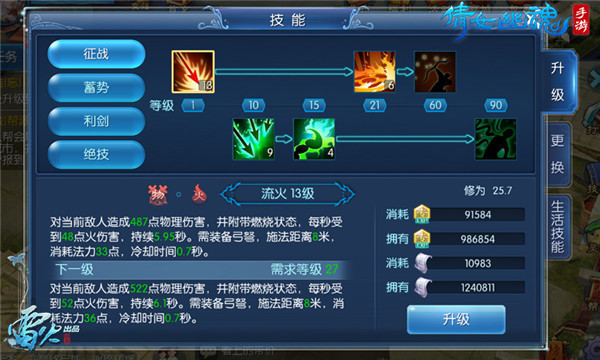Screen dimensions: 600x360
Task: Click the gold EXP icon beside 消耗 91584
Action: click(x=421, y=214)
